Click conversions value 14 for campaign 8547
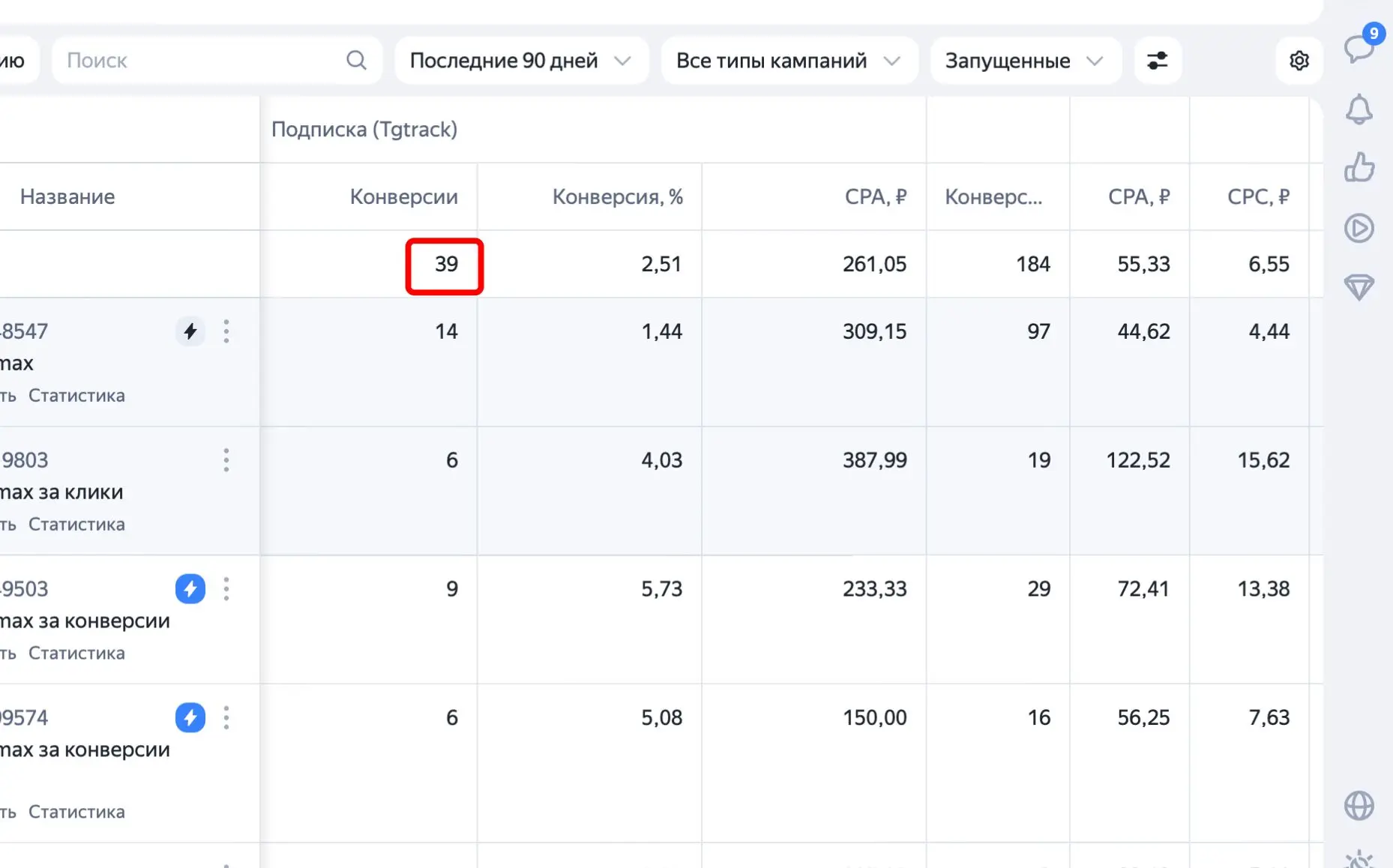 [x=446, y=331]
